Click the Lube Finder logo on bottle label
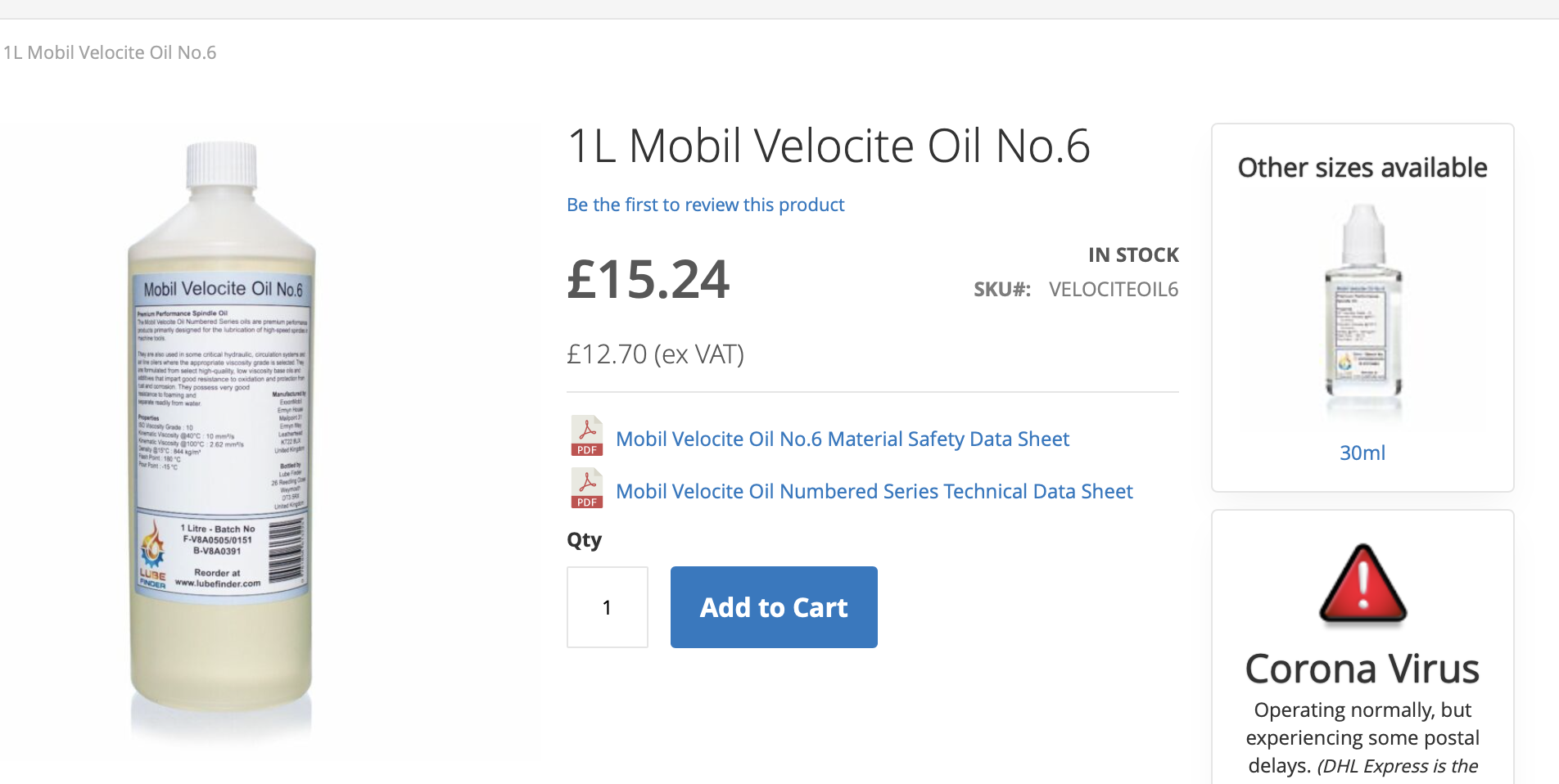The width and height of the screenshot is (1559, 784). click(x=153, y=555)
